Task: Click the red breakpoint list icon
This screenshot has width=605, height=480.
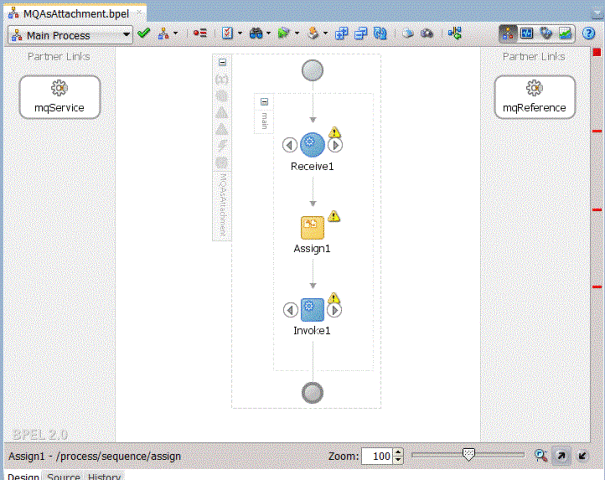Action: pyautogui.click(x=200, y=34)
